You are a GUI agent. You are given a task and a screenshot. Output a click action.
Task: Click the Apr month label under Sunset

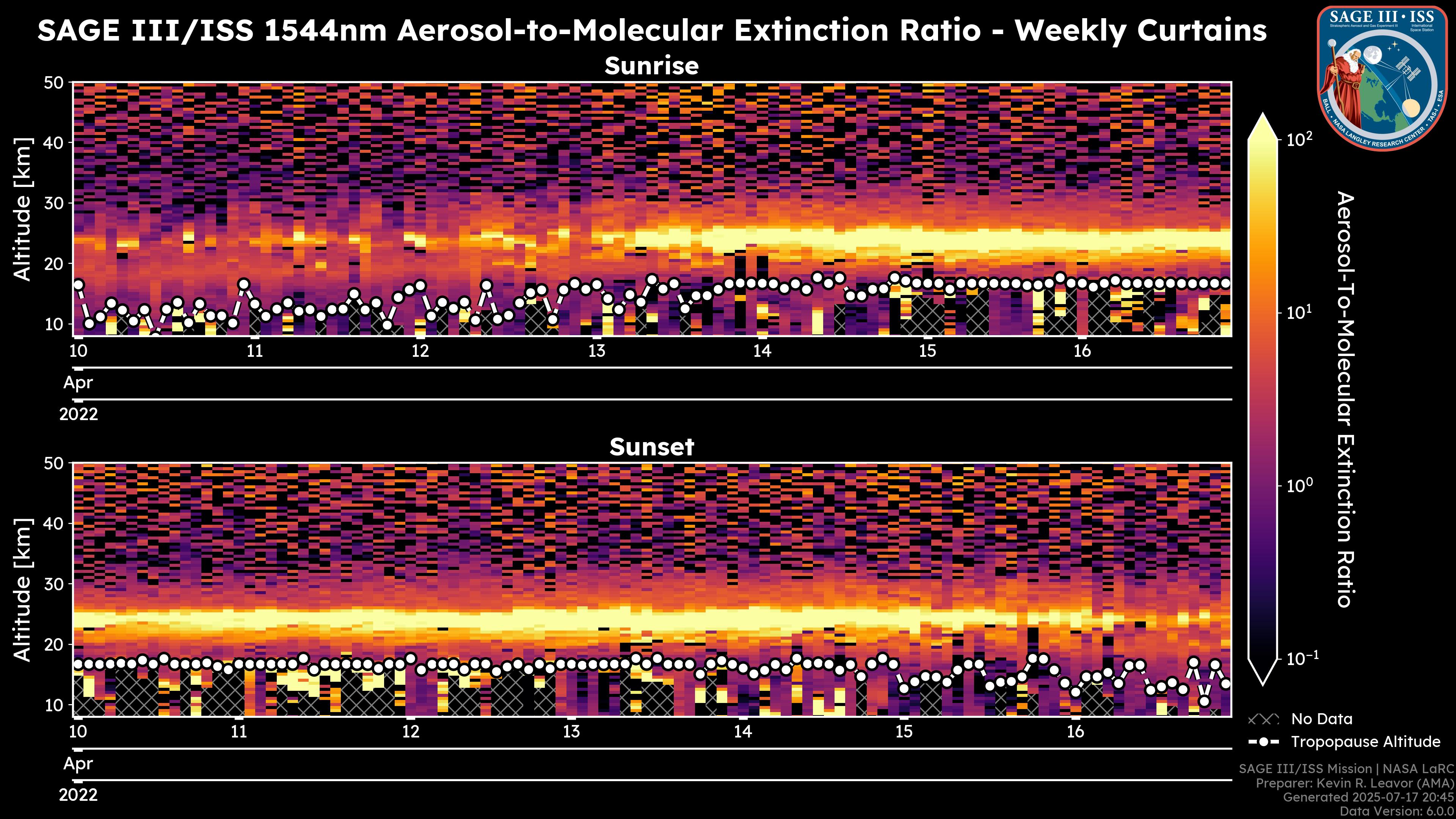point(78,764)
